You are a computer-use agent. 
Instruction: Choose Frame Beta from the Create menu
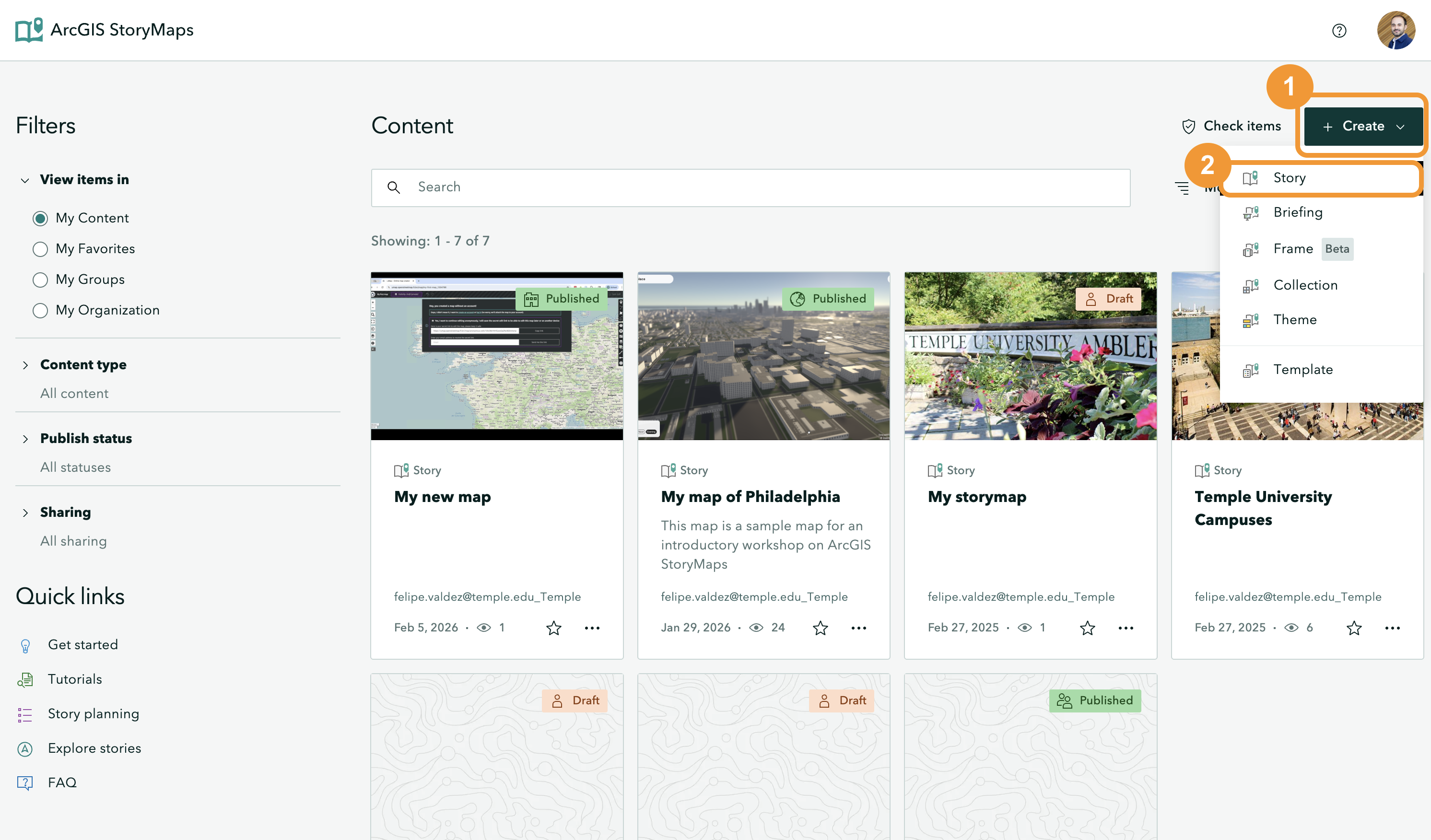1320,248
